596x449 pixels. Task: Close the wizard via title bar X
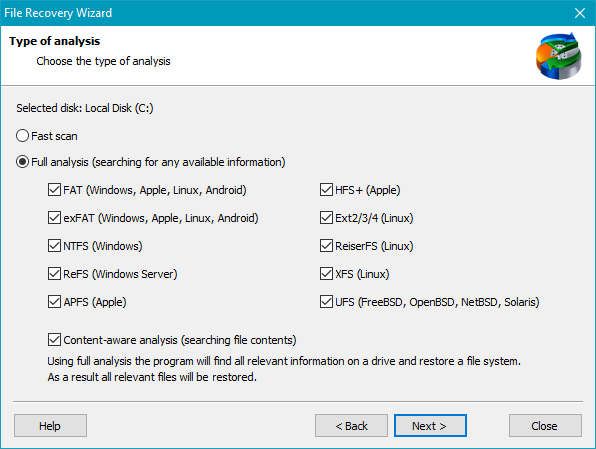[580, 13]
